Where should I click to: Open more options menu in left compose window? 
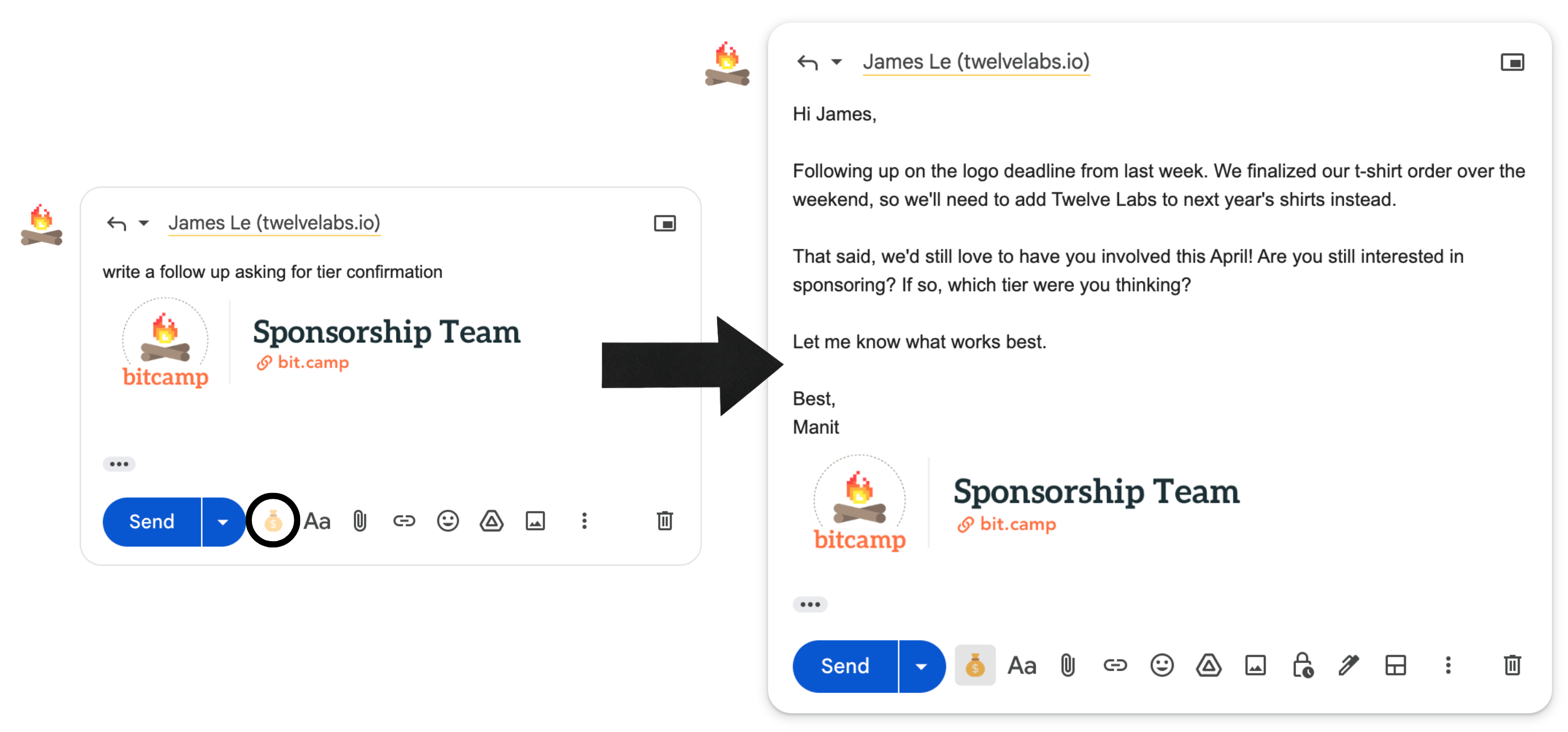pos(584,521)
